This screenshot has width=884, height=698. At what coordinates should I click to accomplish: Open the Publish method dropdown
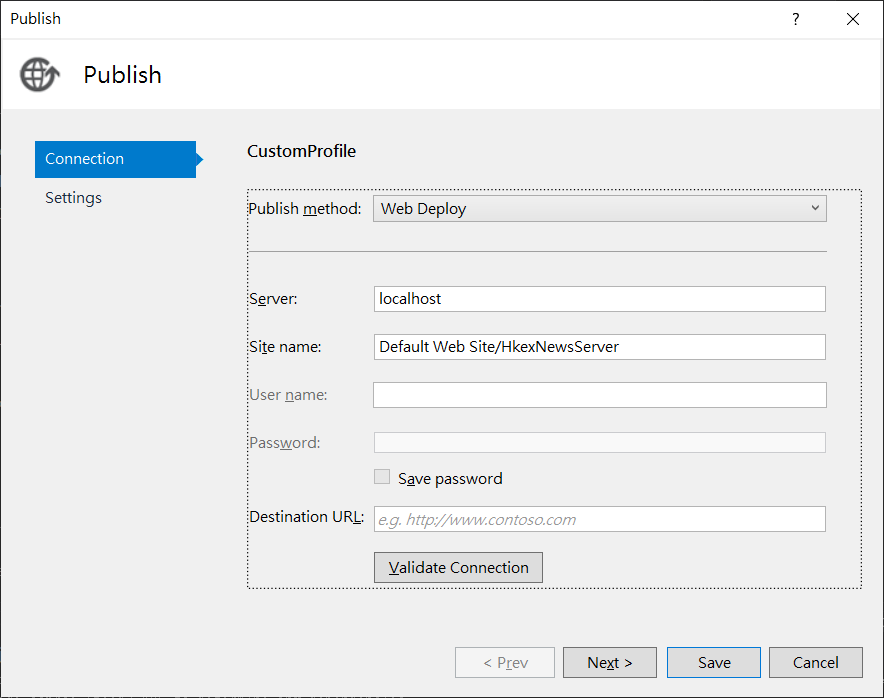point(600,209)
